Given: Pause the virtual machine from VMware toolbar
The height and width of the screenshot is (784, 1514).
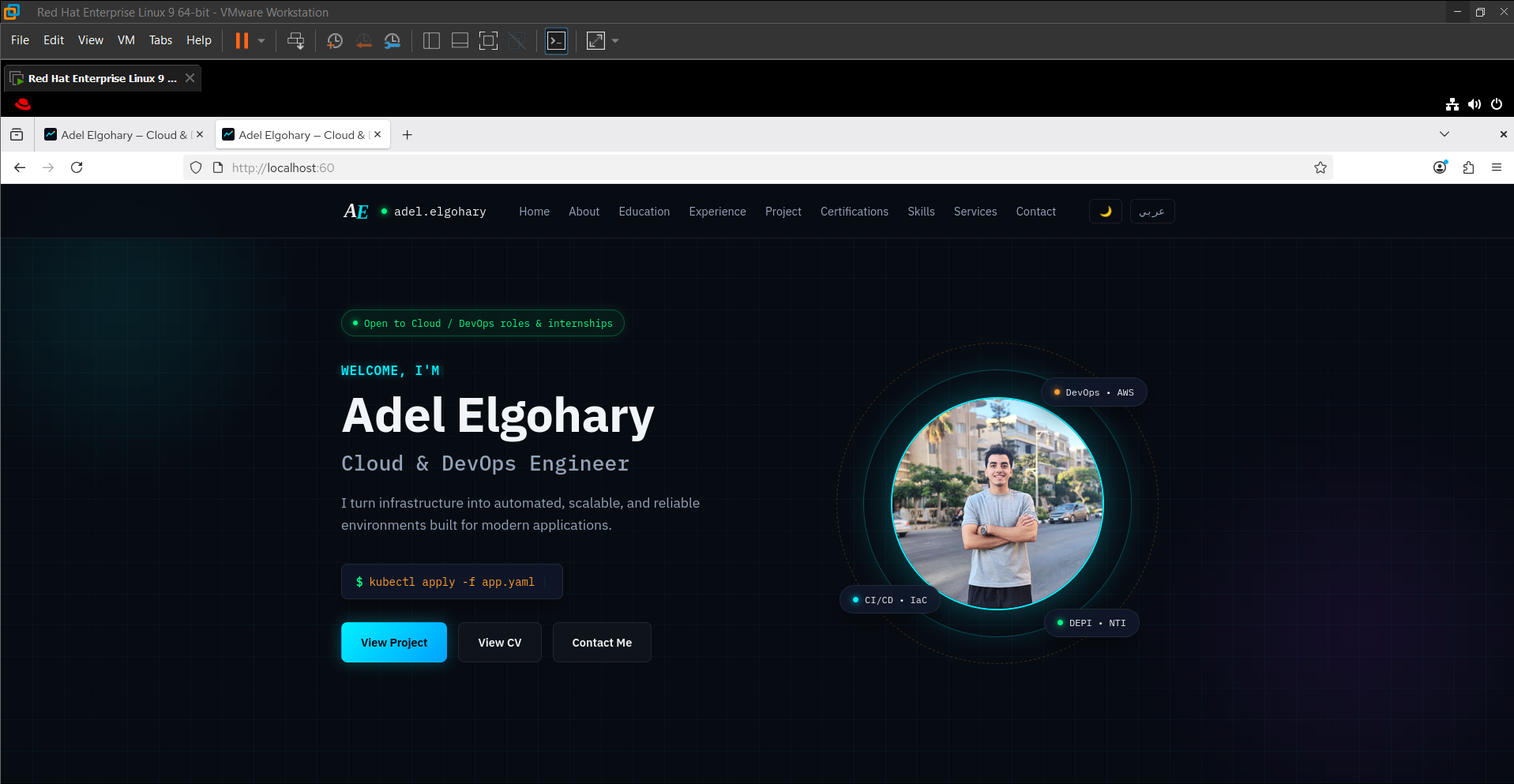Looking at the screenshot, I should [242, 41].
